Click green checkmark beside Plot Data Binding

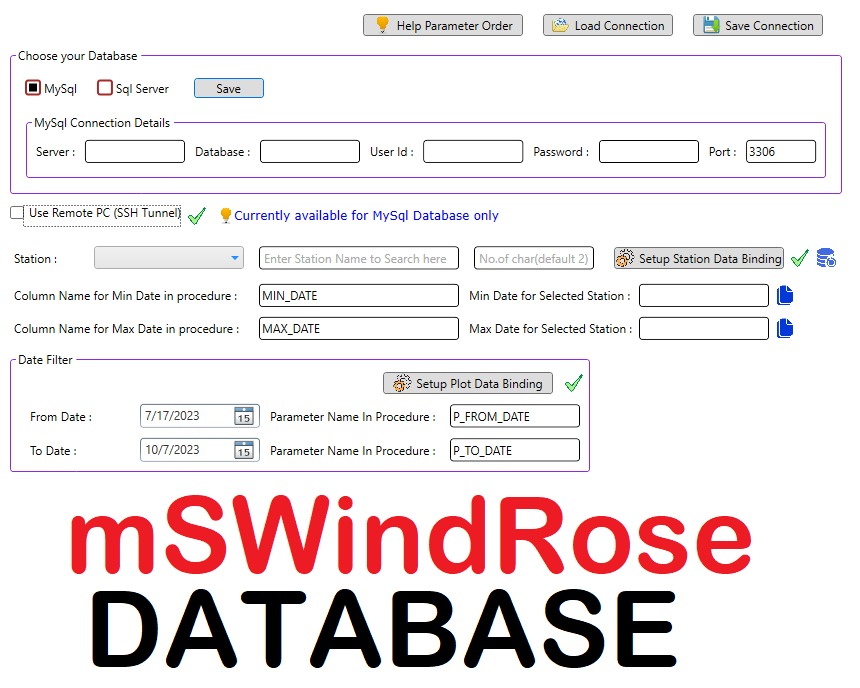point(574,383)
